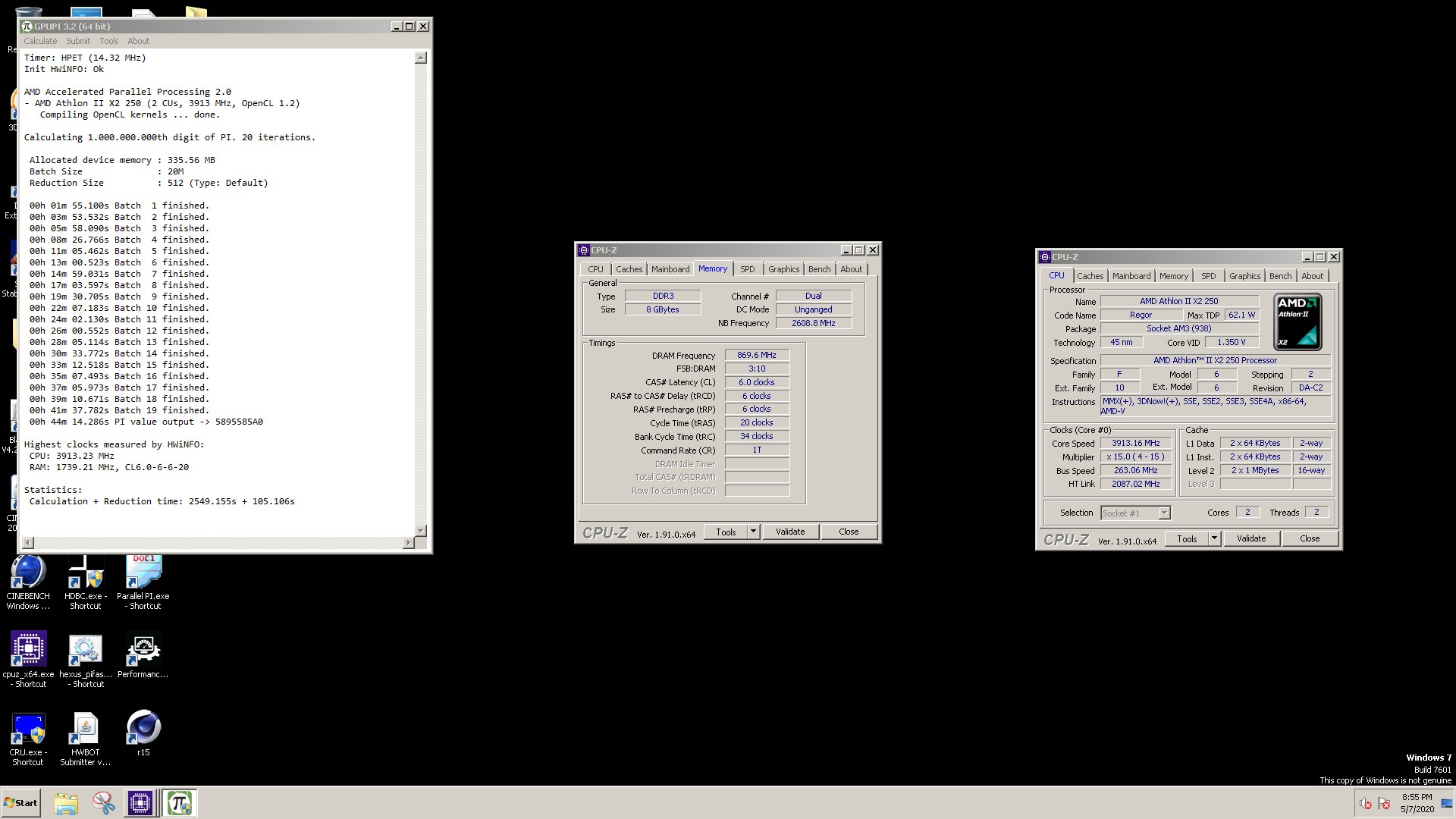Click GPUPI horizontal scrollbar right arrow

point(408,543)
